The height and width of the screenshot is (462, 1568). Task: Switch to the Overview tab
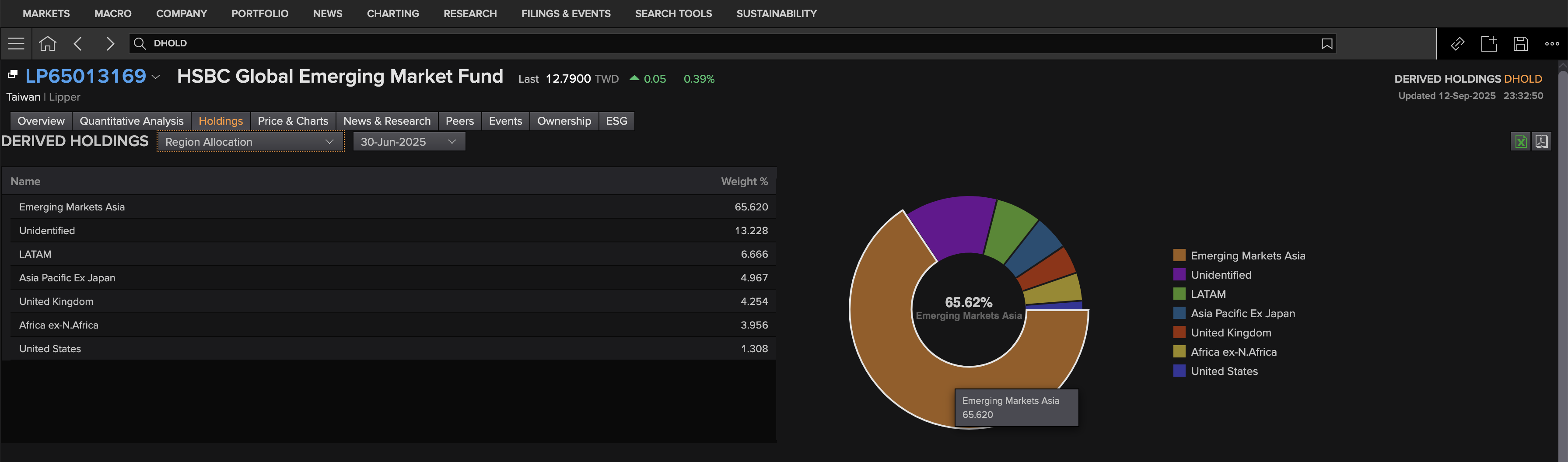[x=41, y=121]
